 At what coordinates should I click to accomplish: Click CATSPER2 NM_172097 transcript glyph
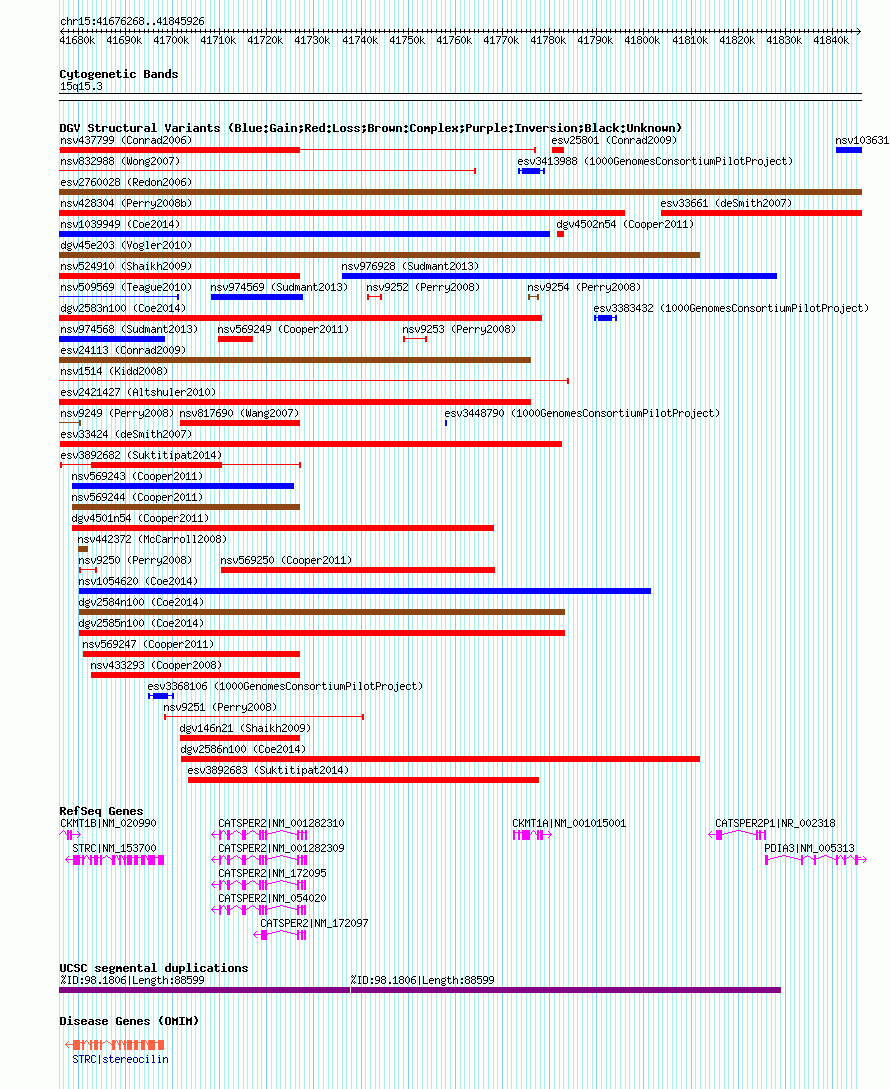pos(280,935)
